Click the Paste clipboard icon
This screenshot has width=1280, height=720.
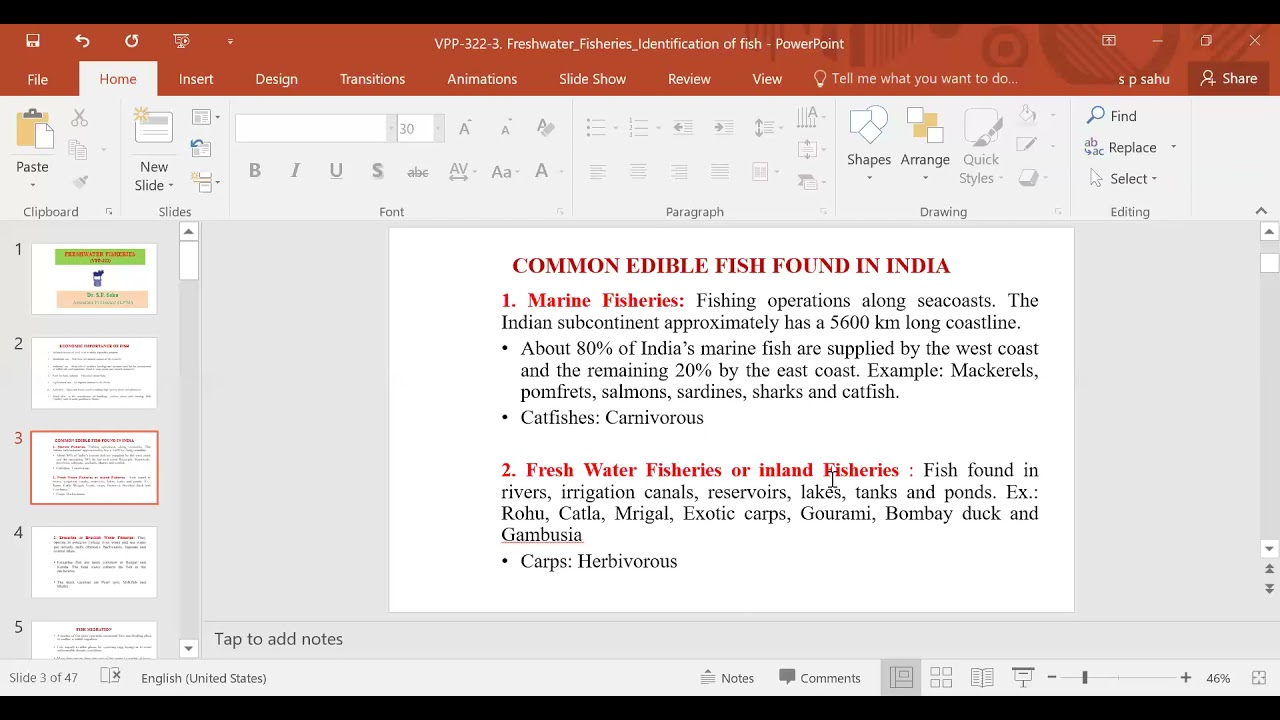pyautogui.click(x=33, y=130)
